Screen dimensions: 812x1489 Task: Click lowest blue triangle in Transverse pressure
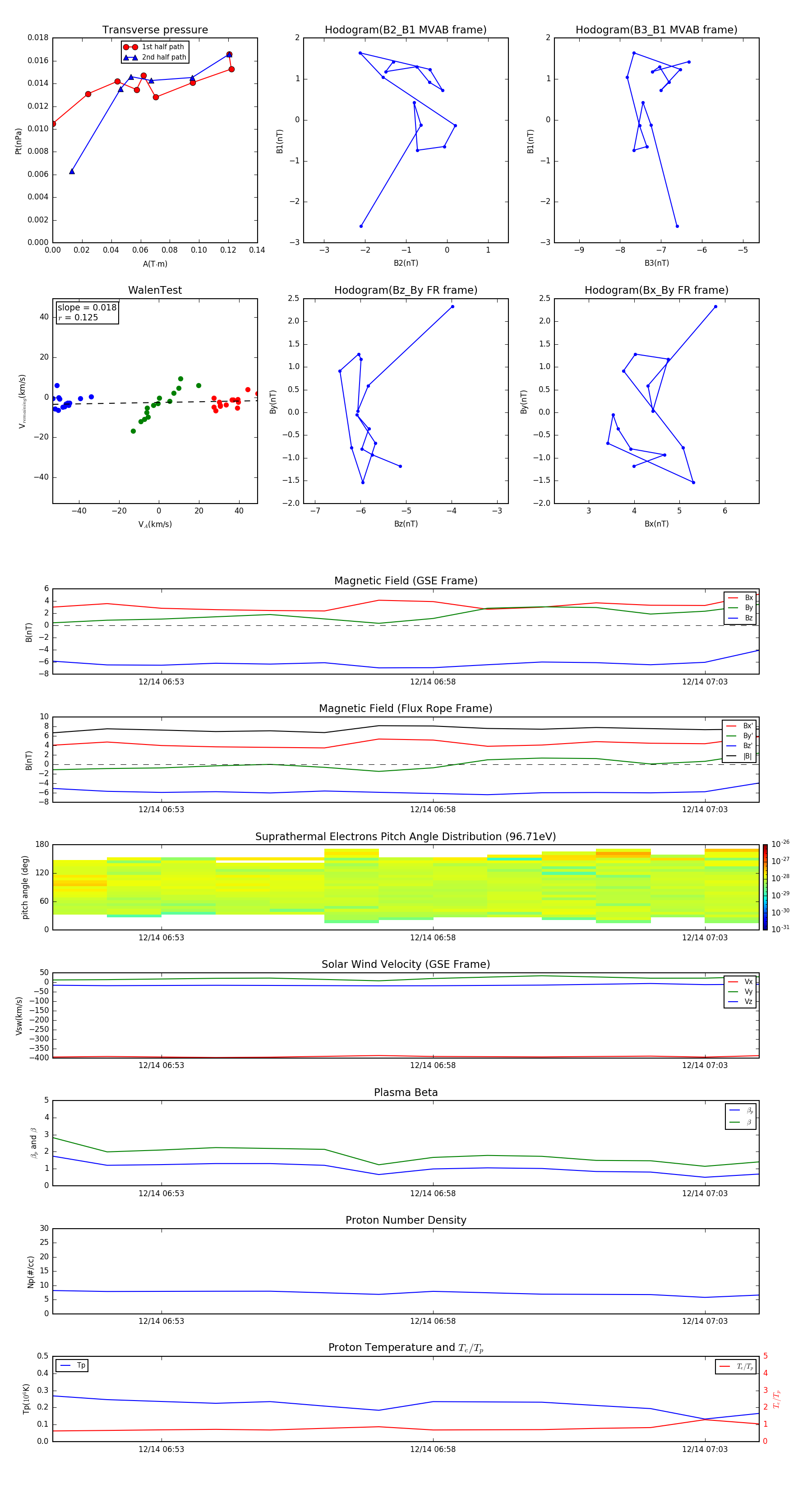72,171
